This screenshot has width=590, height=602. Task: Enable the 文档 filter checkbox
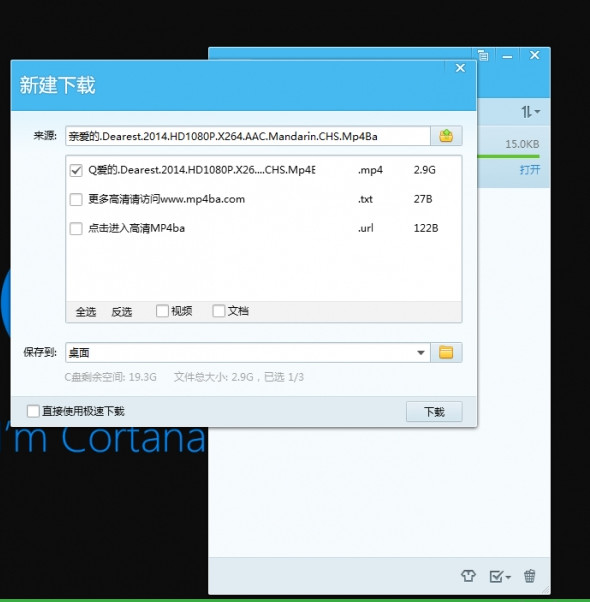point(219,311)
